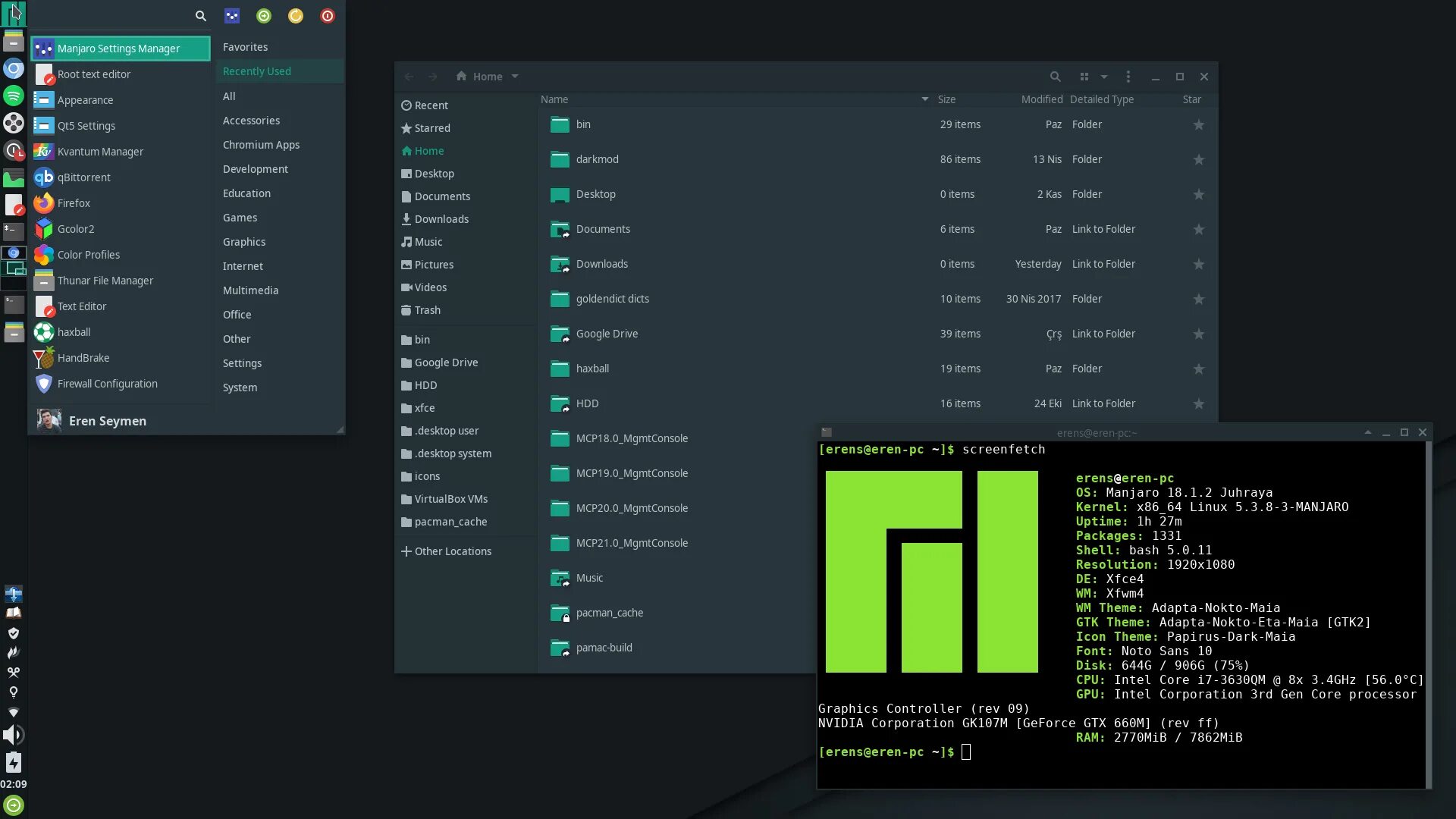Launch Kvantum Manager

[121, 152]
